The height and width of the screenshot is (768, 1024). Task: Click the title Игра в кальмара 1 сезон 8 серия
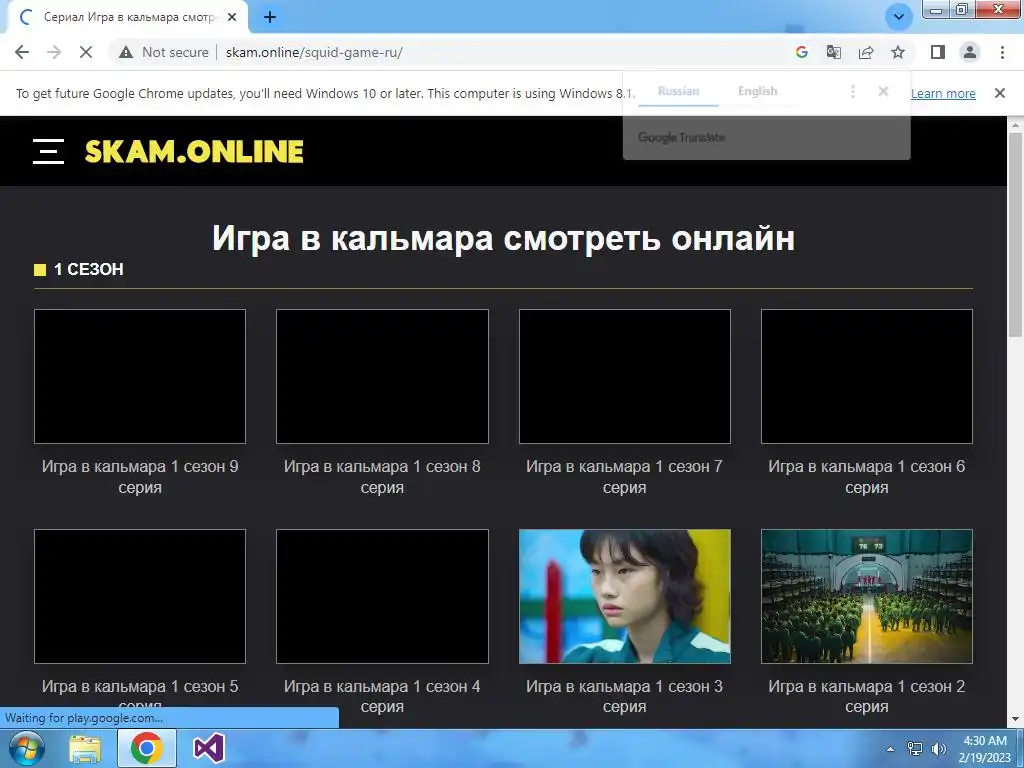point(382,477)
